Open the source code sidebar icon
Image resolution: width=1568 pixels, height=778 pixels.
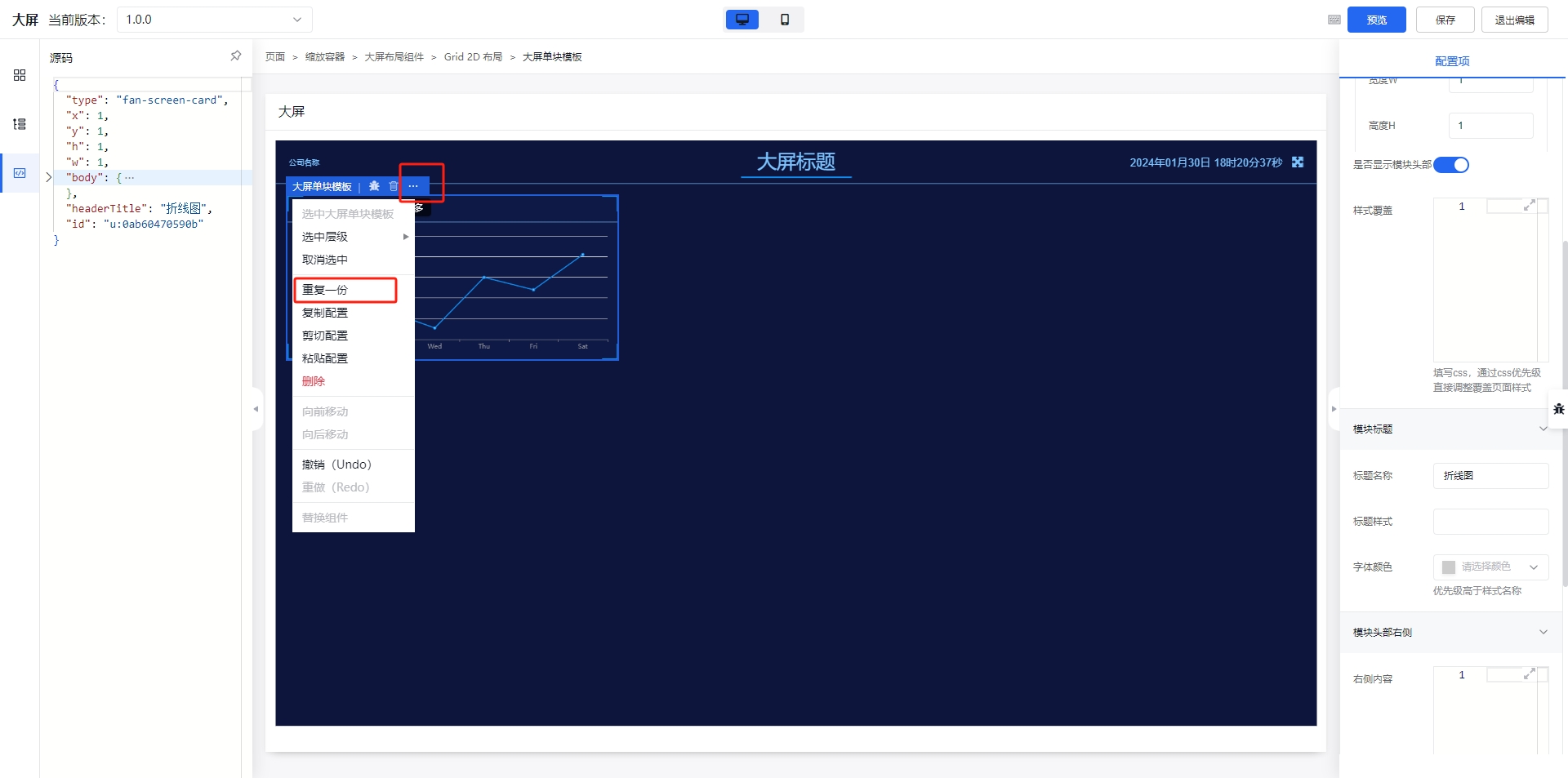point(20,173)
